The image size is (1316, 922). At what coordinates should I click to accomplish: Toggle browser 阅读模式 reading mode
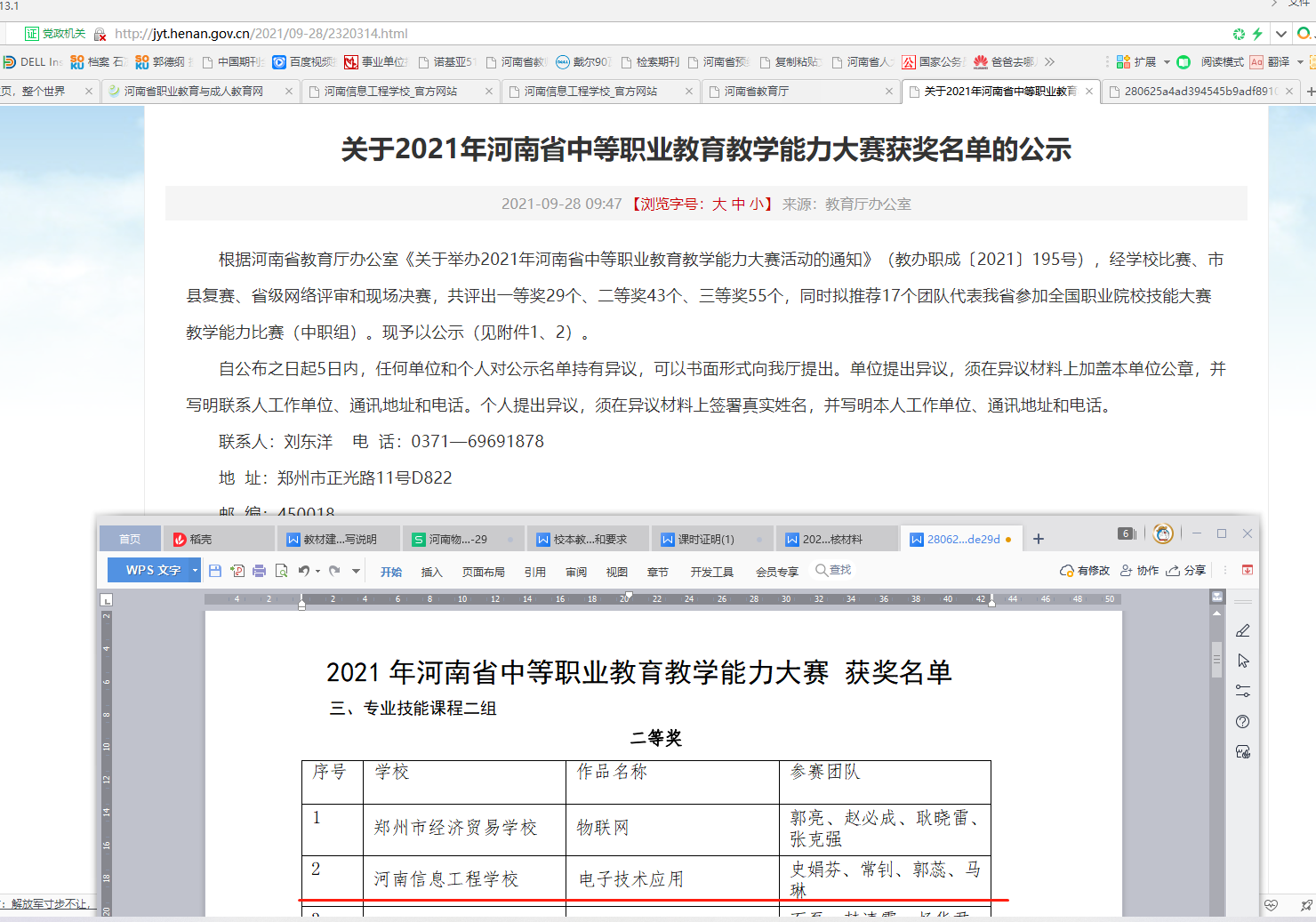point(1222,62)
